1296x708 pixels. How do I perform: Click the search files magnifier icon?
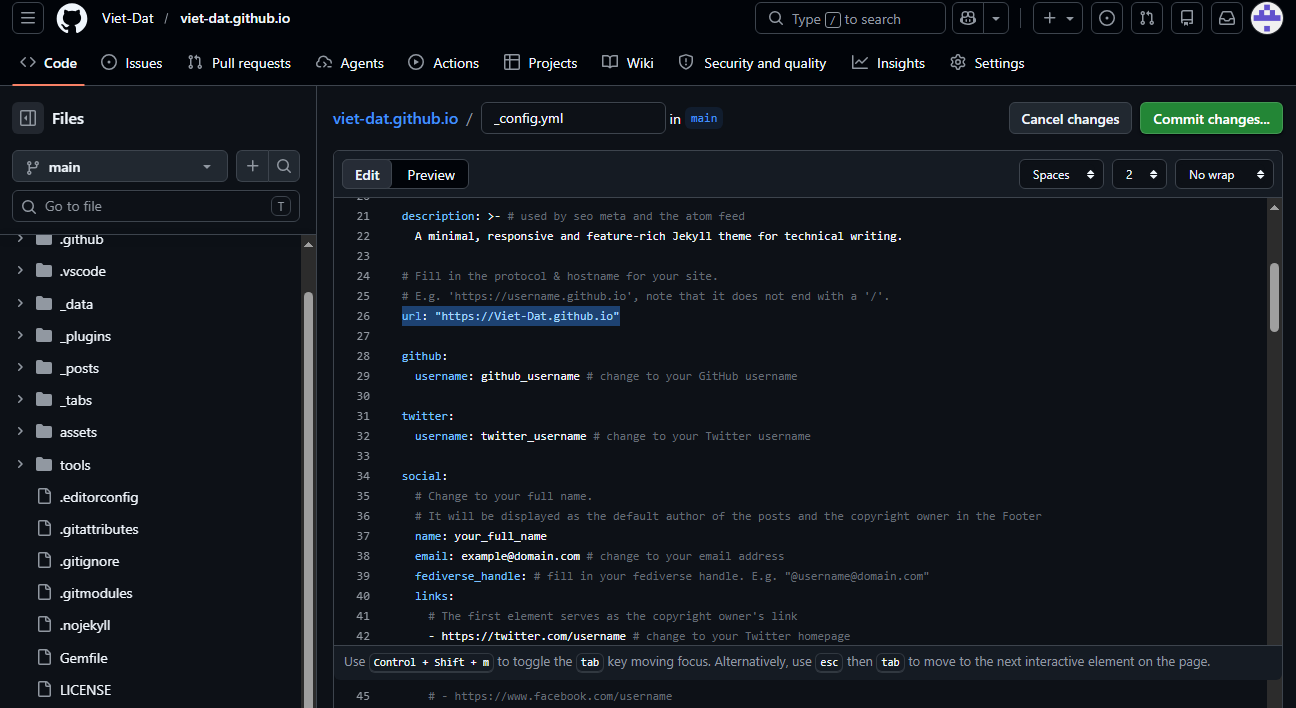[284, 167]
